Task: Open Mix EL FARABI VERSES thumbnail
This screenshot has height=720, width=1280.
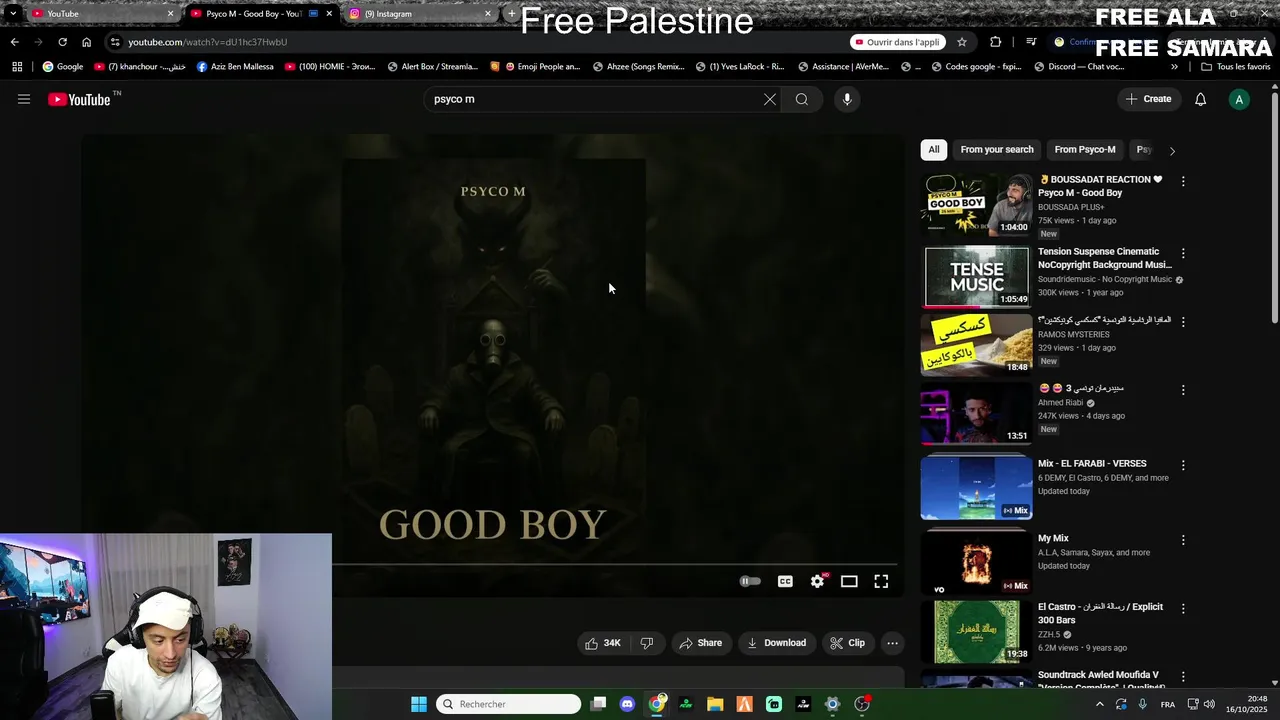Action: pyautogui.click(x=976, y=489)
